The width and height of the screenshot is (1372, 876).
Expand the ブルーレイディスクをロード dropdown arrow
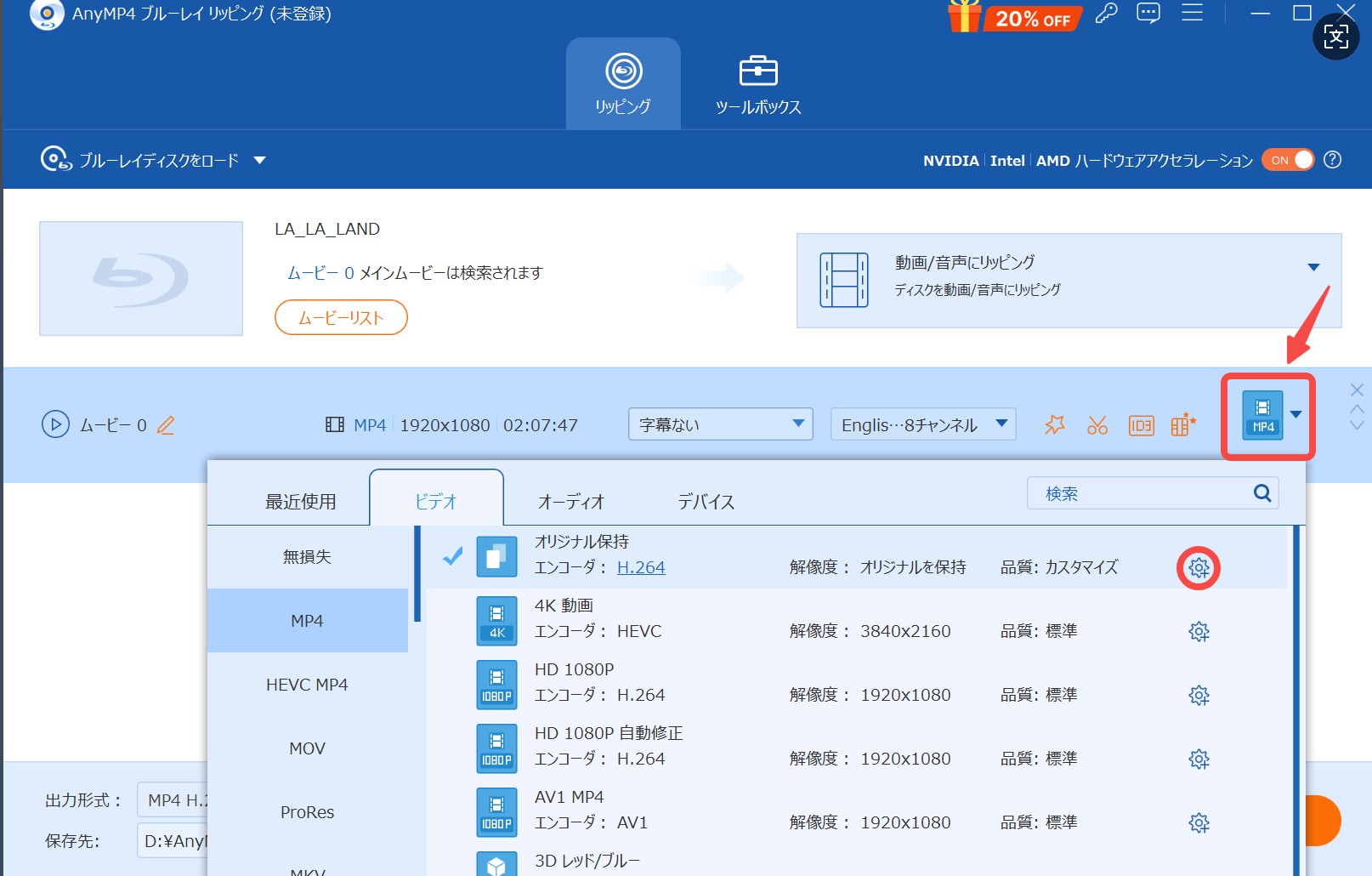click(x=260, y=160)
